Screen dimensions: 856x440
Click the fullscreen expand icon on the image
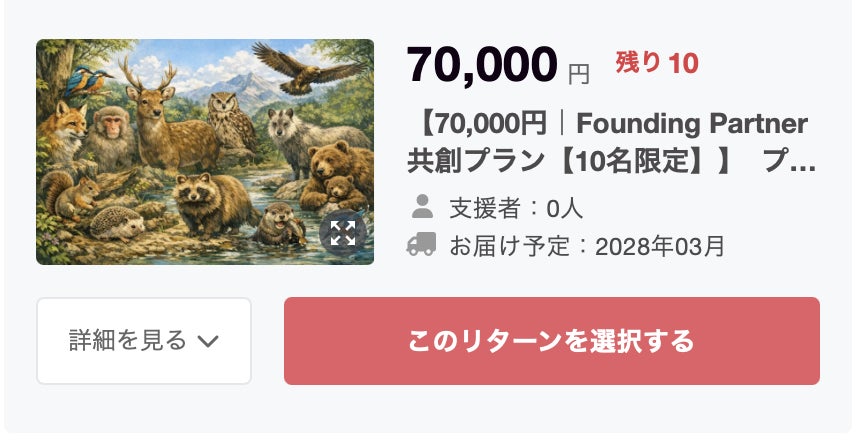(343, 234)
